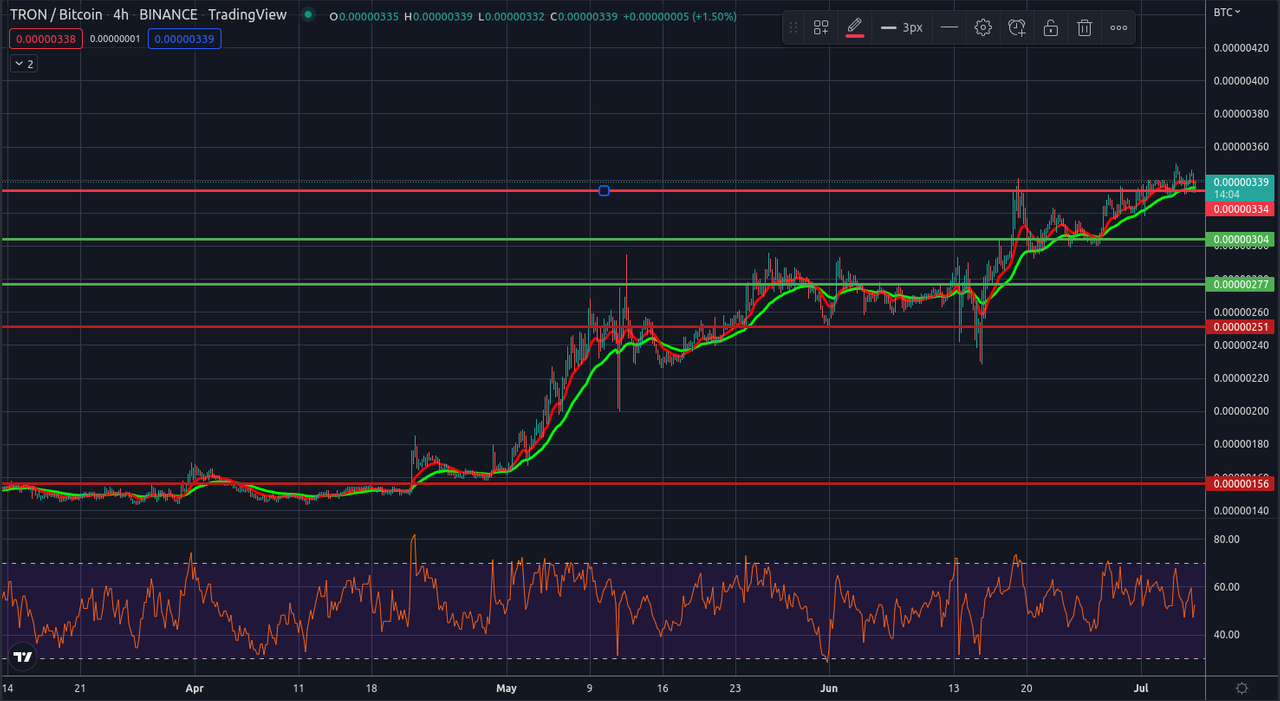This screenshot has height=701, width=1280.
Task: Click the spread value 0.00000001
Action: [x=114, y=39]
